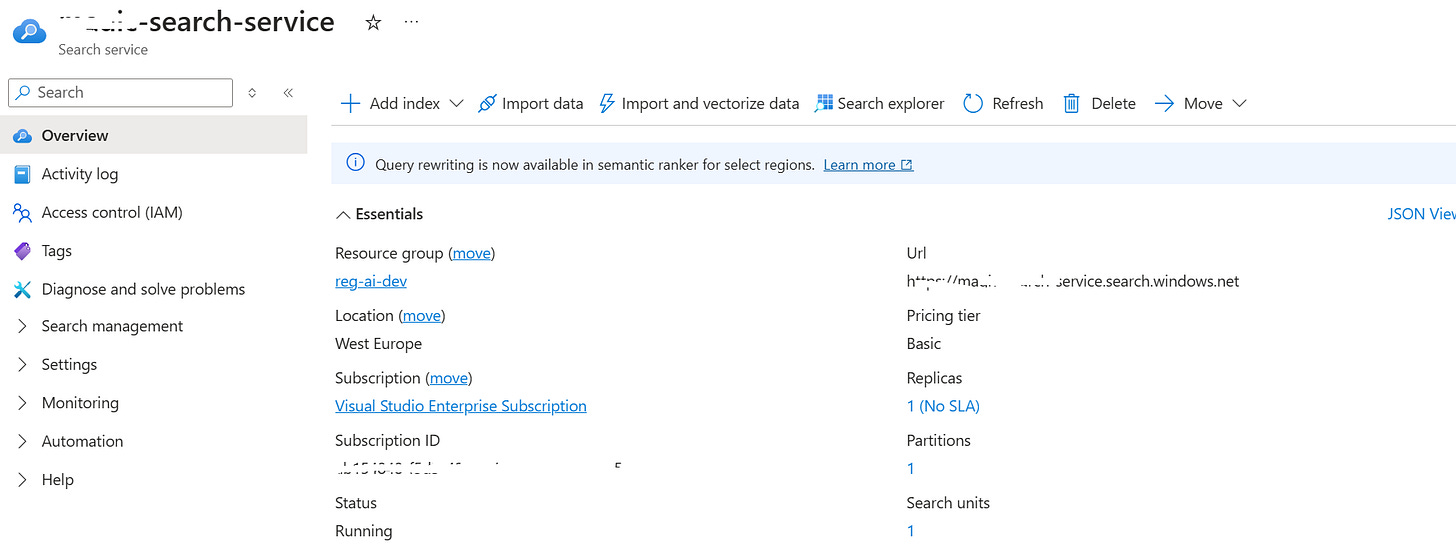The height and width of the screenshot is (558, 1456).
Task: Click the lightning icon for Import and vectorize
Action: (x=606, y=103)
